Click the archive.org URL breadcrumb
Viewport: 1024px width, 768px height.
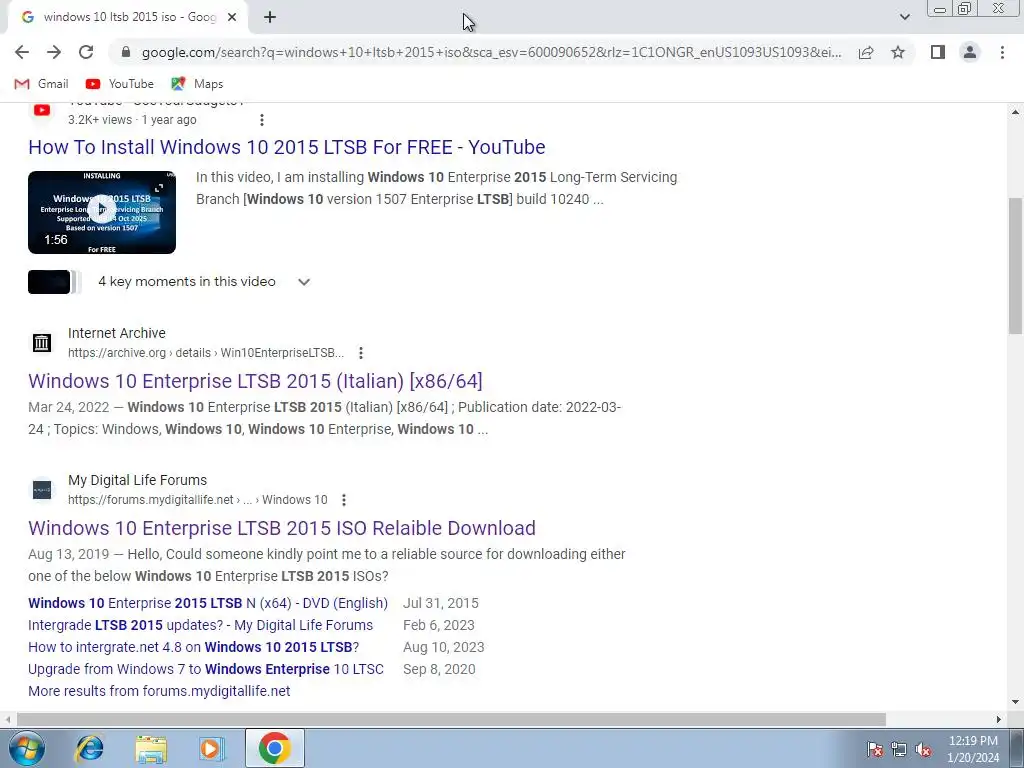(x=206, y=353)
